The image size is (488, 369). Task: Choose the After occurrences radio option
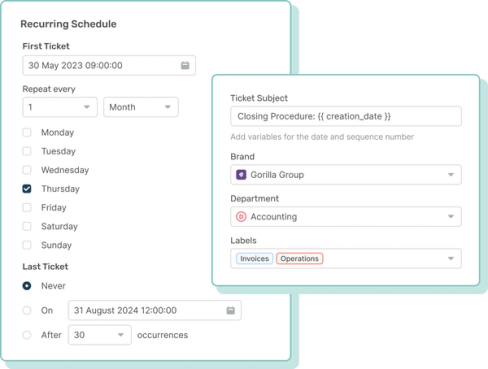point(27,335)
